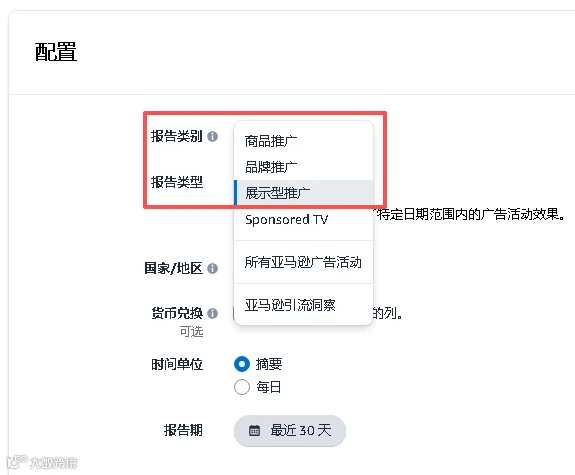
Task: Click the 配置 section heading
Action: pyautogui.click(x=56, y=52)
